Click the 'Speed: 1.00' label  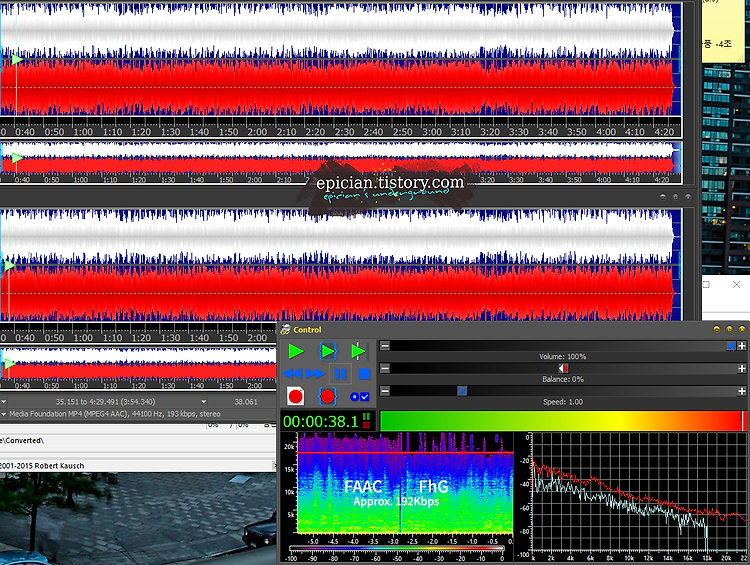[x=562, y=402]
